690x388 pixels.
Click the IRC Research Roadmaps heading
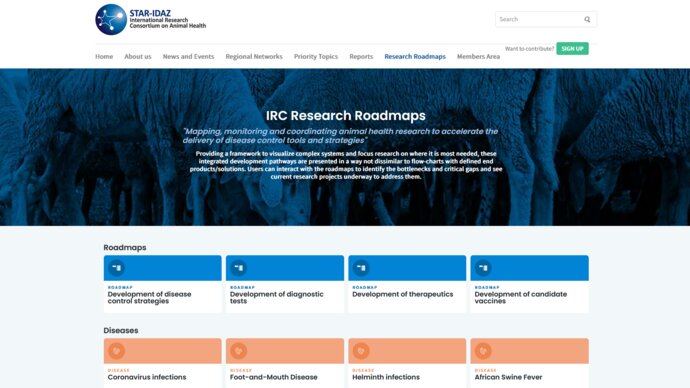[345, 115]
